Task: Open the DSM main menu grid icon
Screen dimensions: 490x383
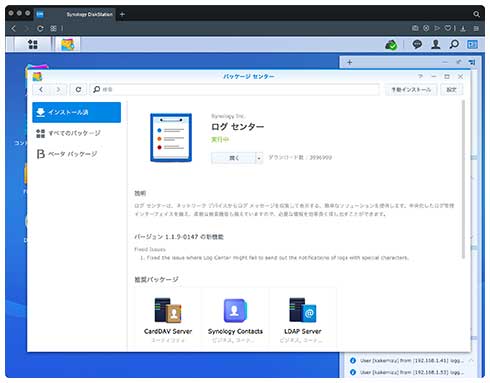Action: 33,44
